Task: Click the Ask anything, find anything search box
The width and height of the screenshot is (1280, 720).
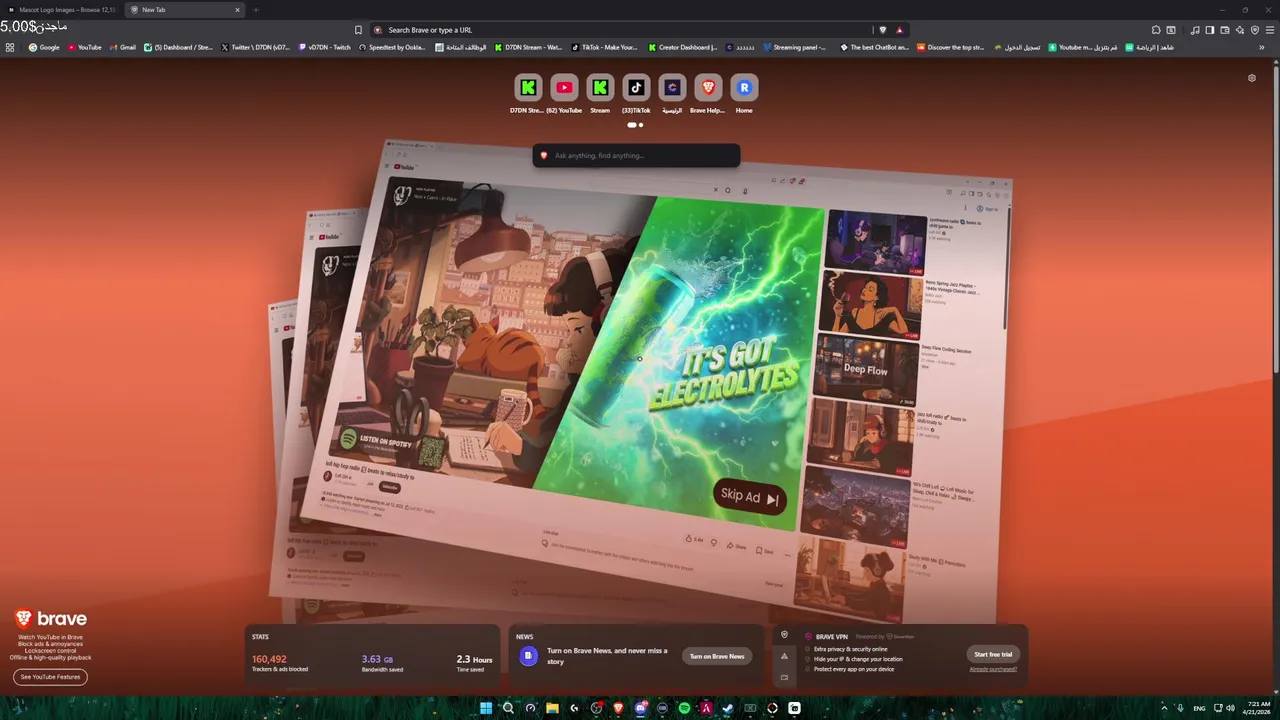Action: [636, 155]
